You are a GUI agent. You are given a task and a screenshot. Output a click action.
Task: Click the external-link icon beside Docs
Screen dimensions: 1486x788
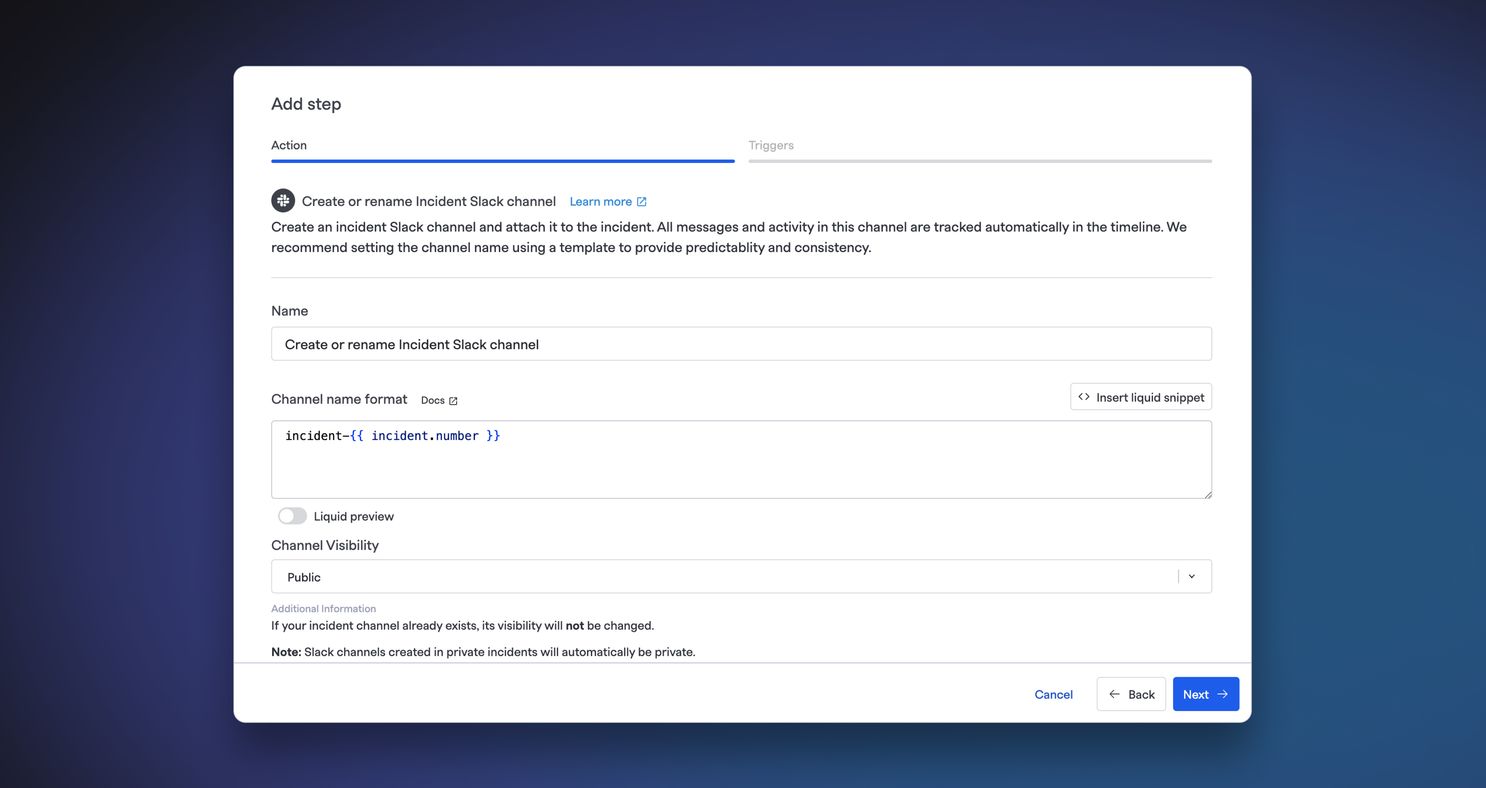click(453, 401)
